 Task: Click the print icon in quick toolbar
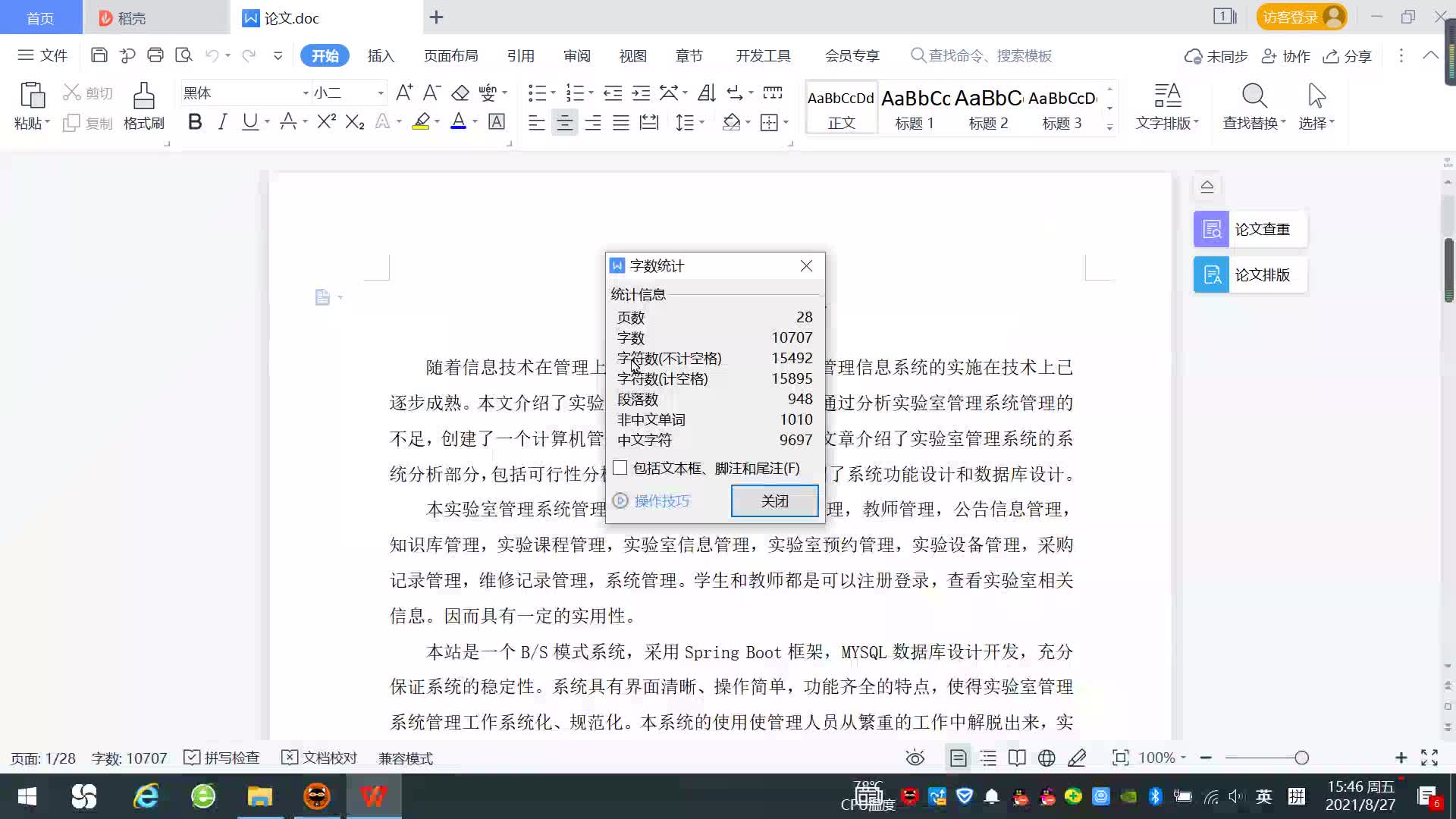click(155, 55)
